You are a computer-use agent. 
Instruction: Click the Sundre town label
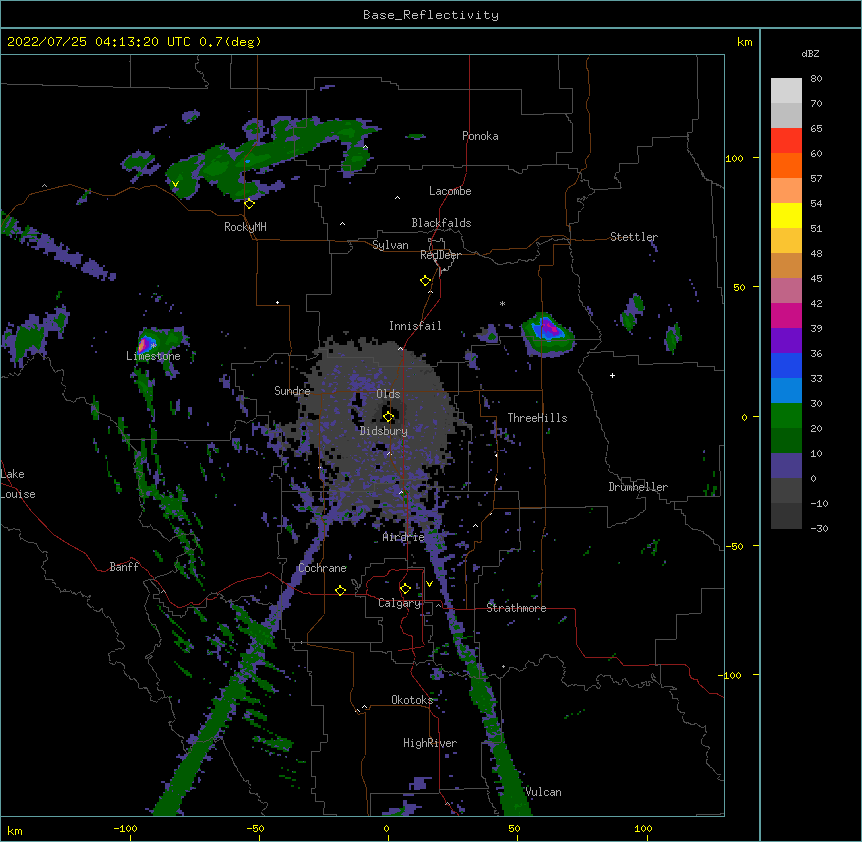point(292,391)
